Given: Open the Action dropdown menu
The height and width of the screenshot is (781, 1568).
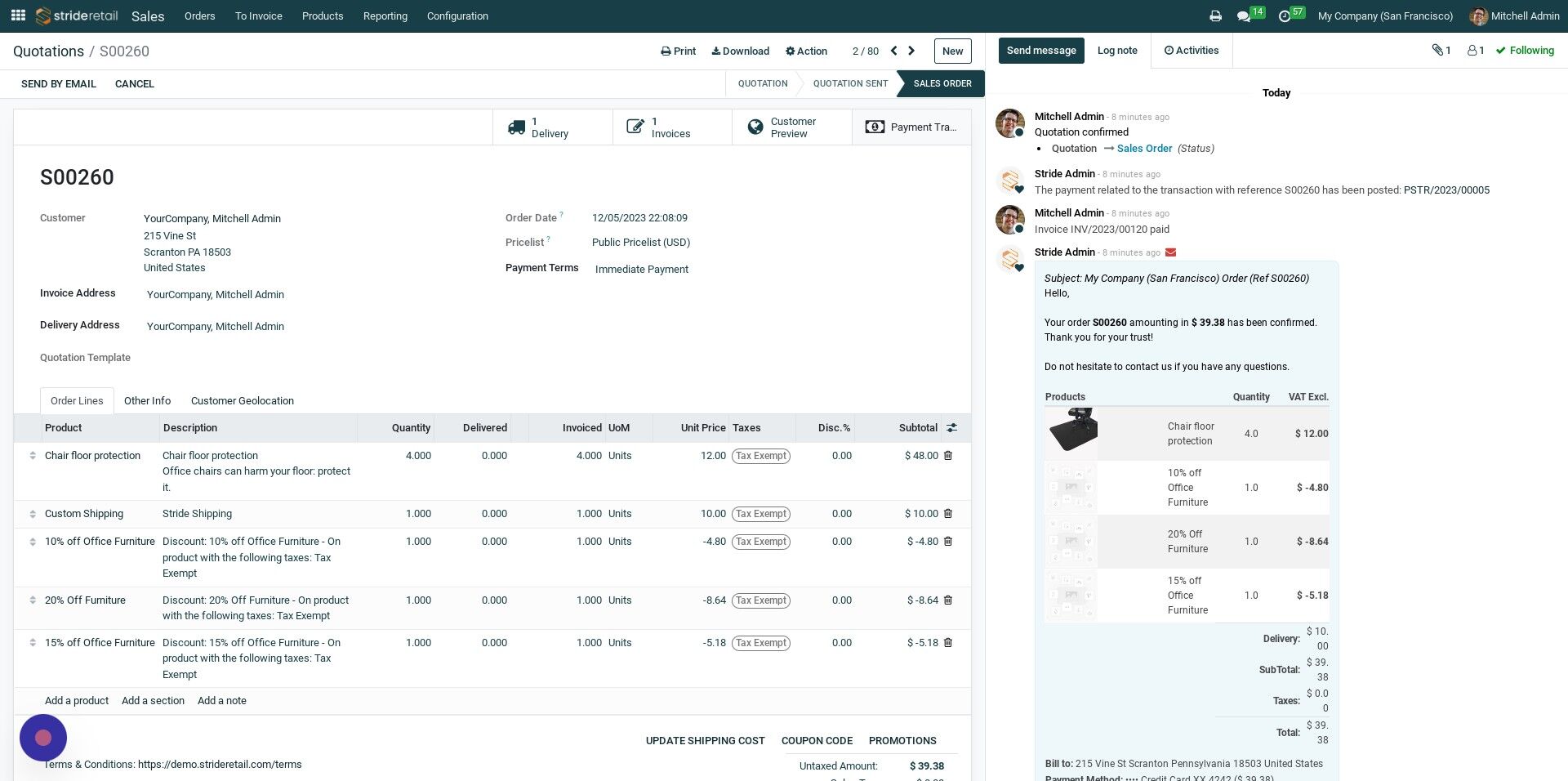Looking at the screenshot, I should [806, 51].
